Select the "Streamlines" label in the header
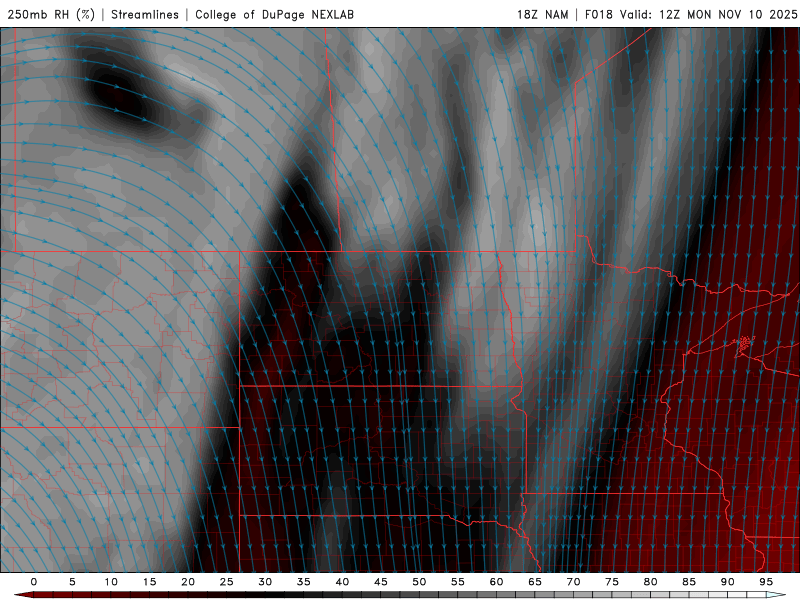800x600 pixels. tap(145, 14)
